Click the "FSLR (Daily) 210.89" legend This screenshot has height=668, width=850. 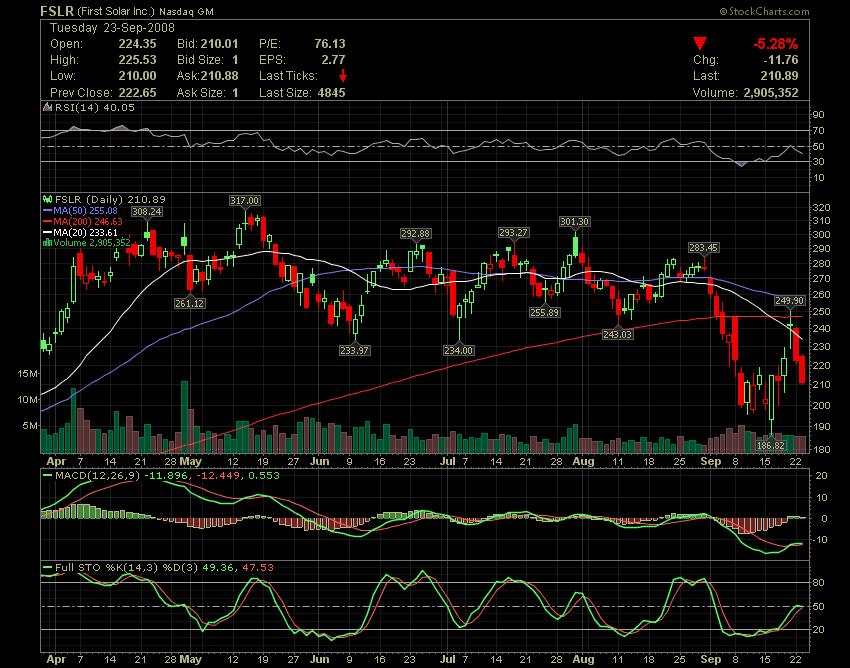pyautogui.click(x=110, y=200)
